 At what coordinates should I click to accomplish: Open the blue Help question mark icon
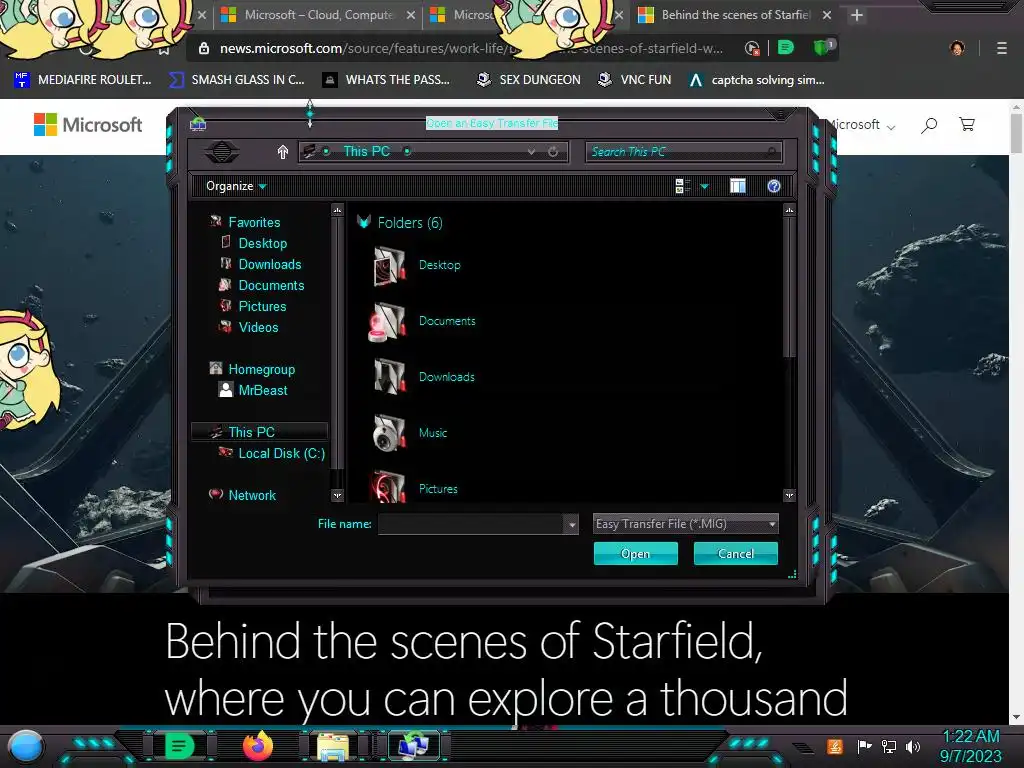pyautogui.click(x=774, y=186)
